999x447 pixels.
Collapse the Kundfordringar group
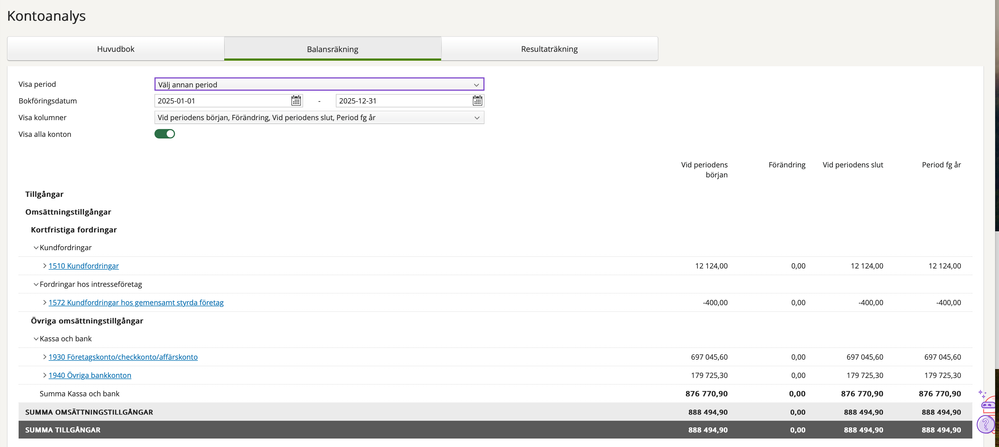(x=36, y=247)
